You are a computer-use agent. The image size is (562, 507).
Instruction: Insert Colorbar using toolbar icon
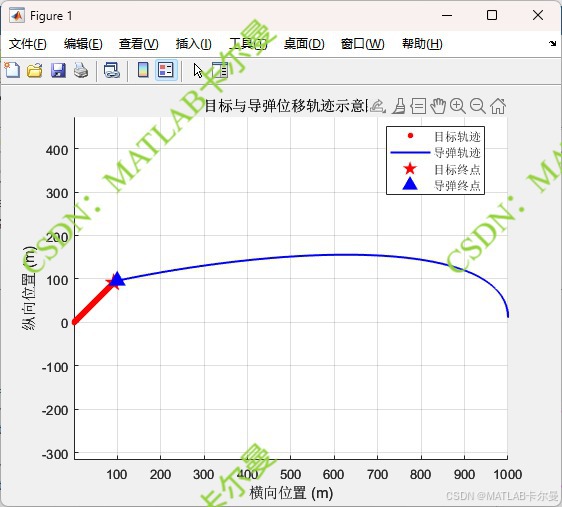tap(143, 70)
